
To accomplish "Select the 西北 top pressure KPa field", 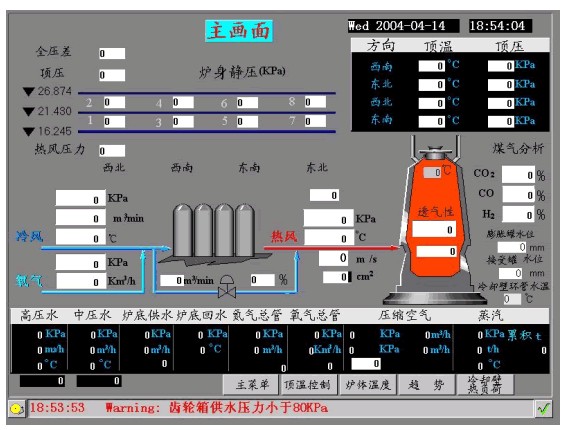I will tap(501, 103).
